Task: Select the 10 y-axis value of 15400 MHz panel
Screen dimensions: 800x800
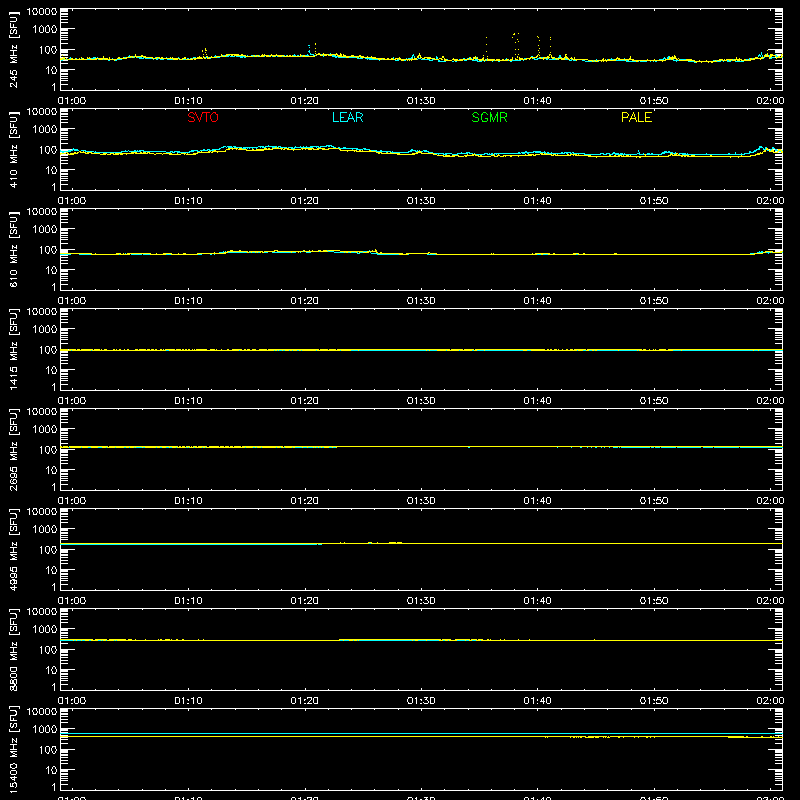Action: click(51, 770)
